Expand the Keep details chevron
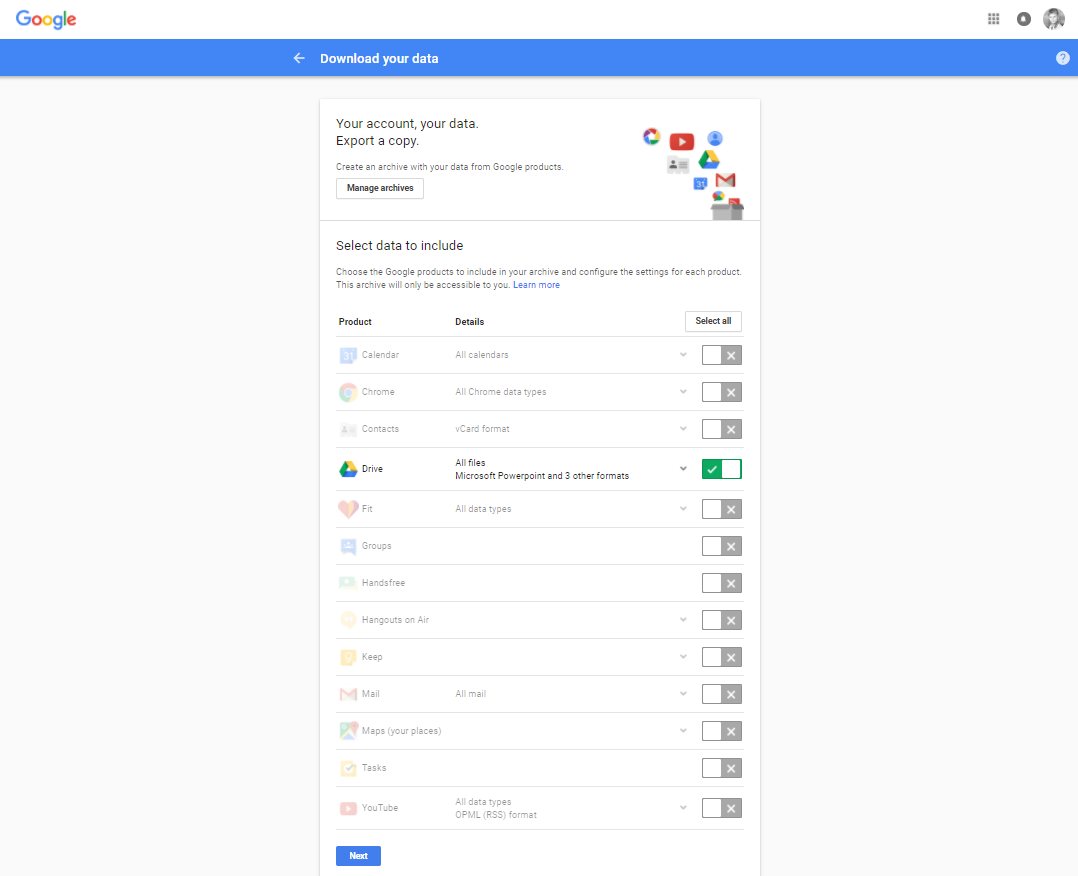 [683, 657]
